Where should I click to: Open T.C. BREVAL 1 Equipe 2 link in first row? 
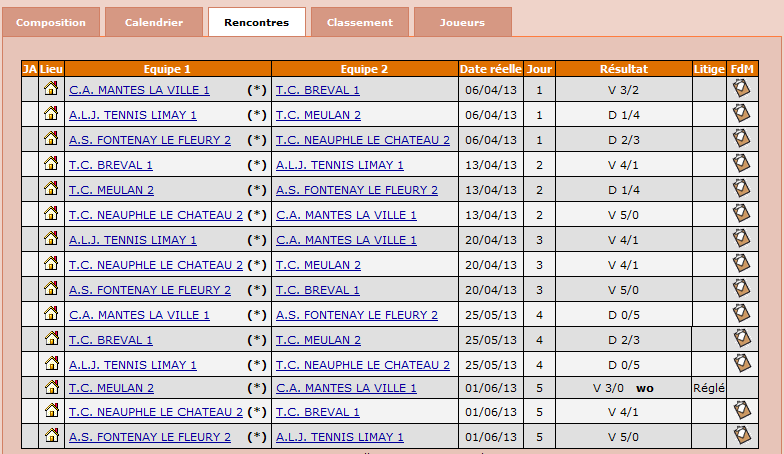click(318, 90)
